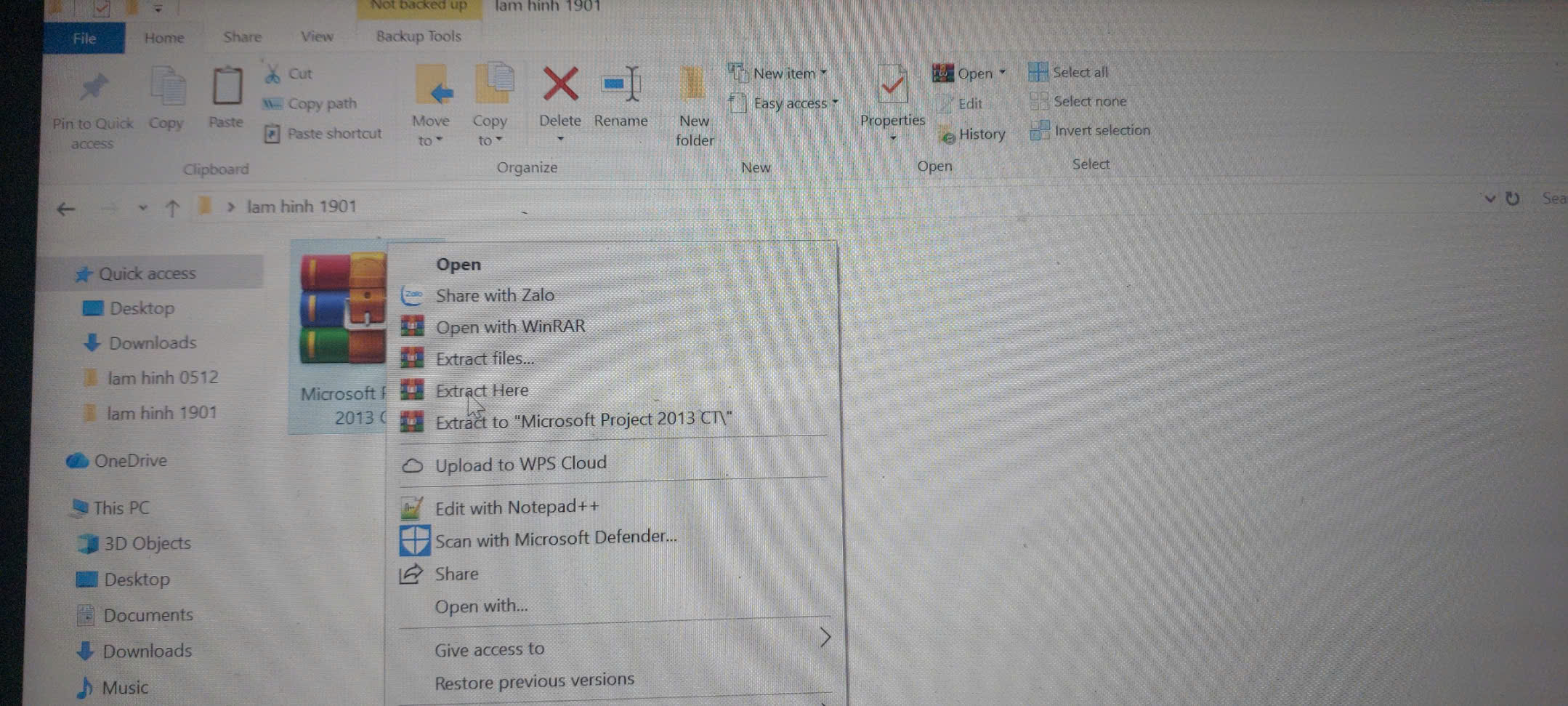Choose Extract Here from context menu

(x=482, y=390)
